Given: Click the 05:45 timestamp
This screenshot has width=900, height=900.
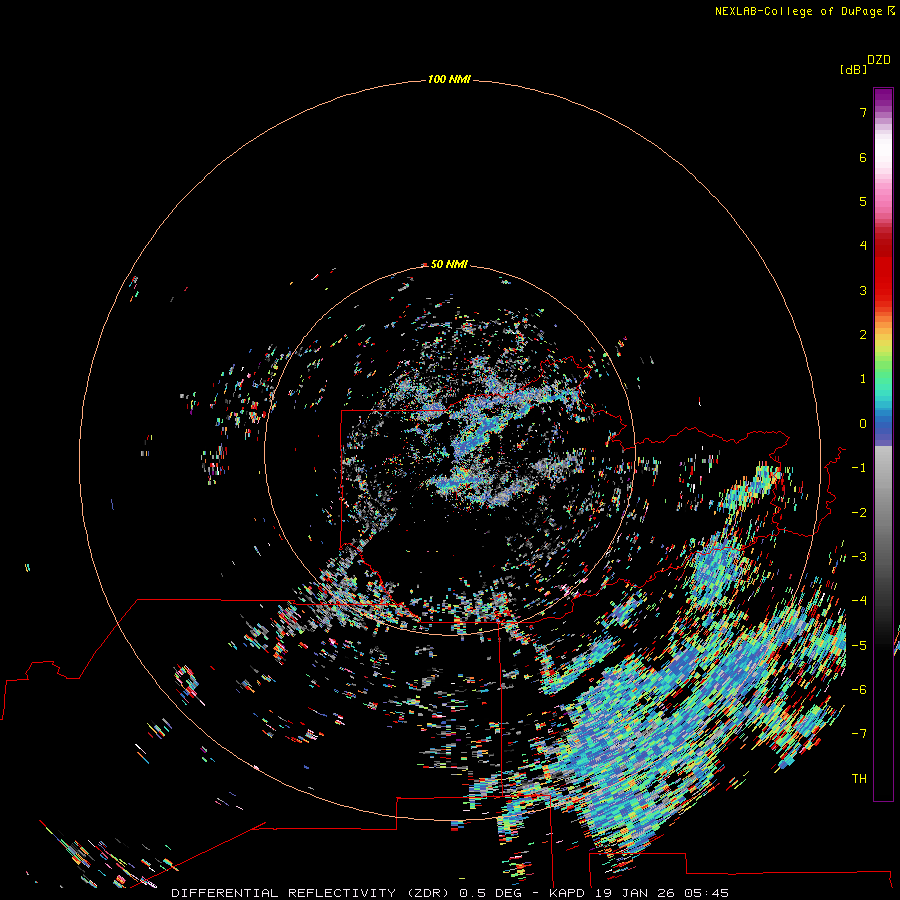Looking at the screenshot, I should click(706, 893).
